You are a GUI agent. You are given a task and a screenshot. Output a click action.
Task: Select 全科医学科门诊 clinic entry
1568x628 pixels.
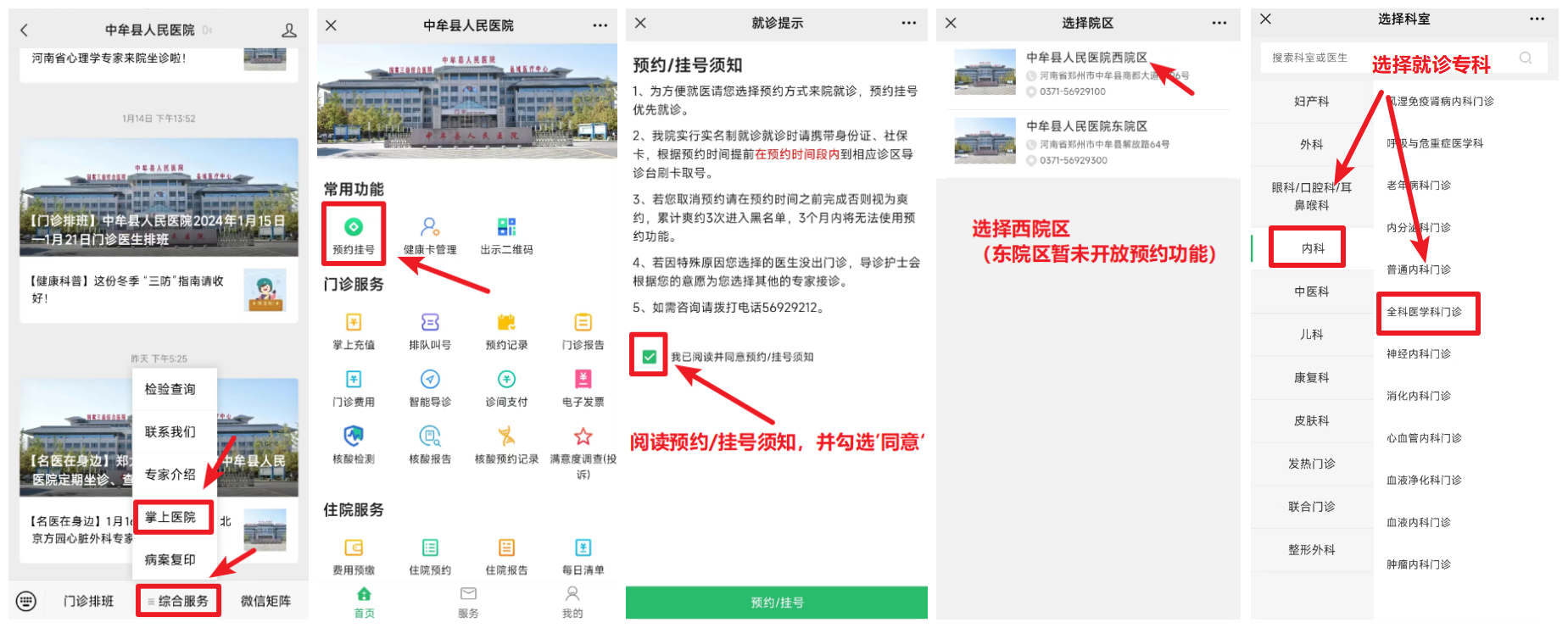click(1425, 312)
